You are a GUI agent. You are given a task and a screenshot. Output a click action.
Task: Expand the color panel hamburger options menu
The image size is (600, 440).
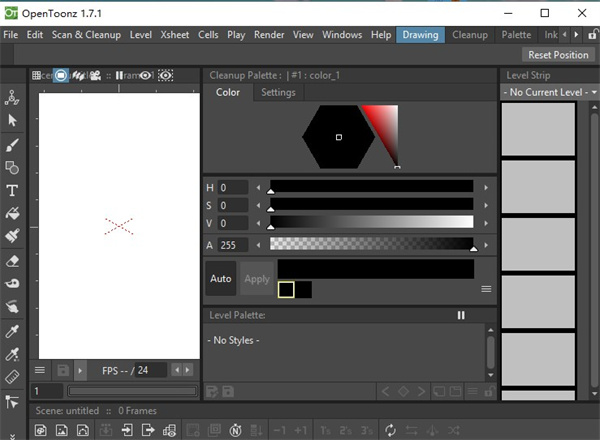pos(486,289)
